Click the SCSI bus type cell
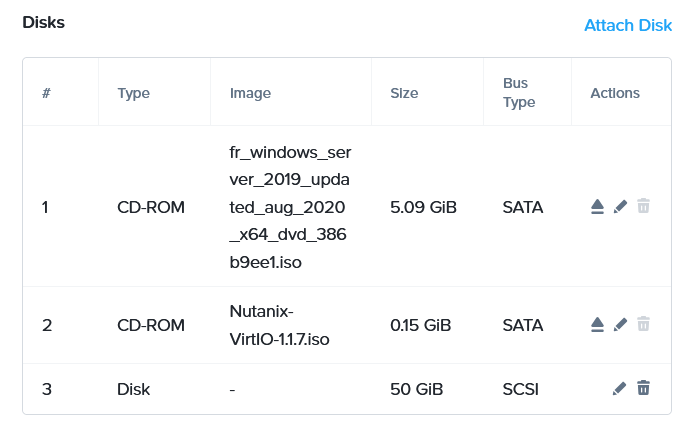This screenshot has width=693, height=424. [x=520, y=388]
